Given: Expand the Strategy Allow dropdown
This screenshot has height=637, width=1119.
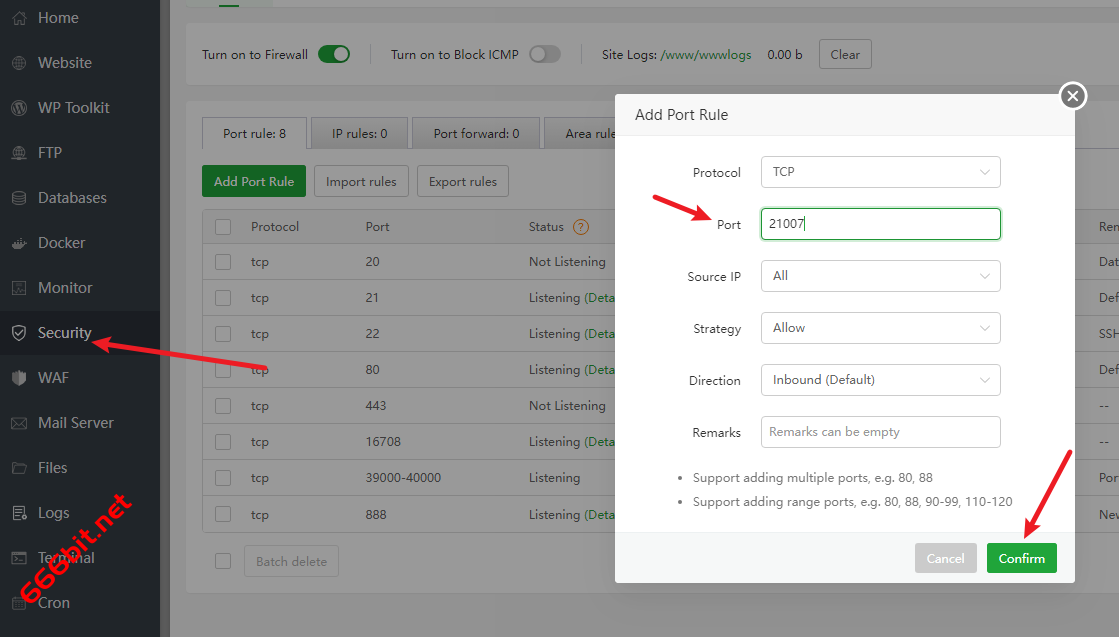Looking at the screenshot, I should point(880,328).
